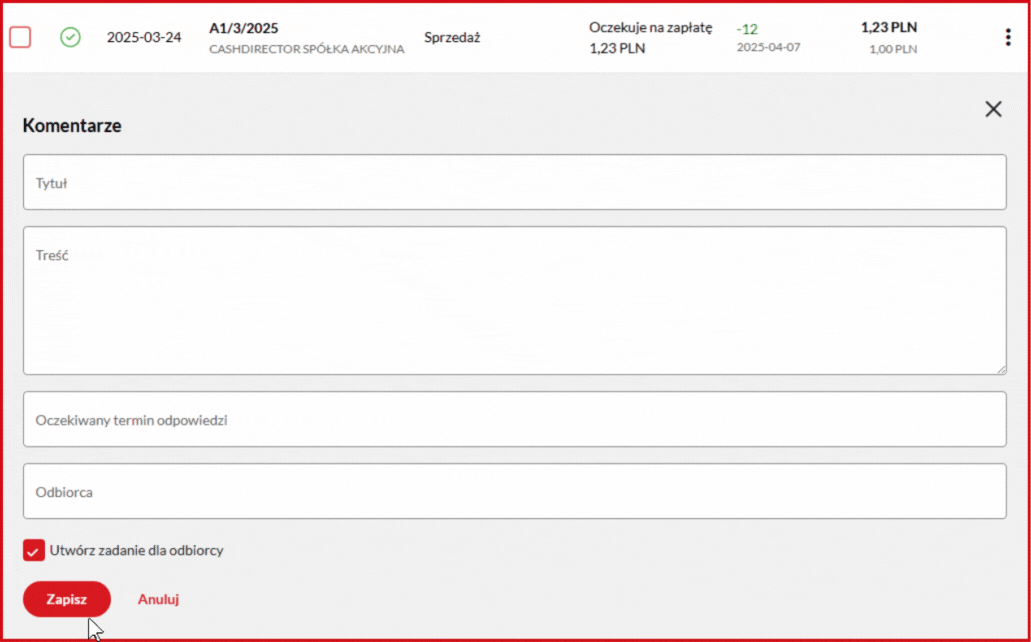Screen dimensions: 1031x642
Task: Grab the resize handle of the Treść textarea
Action: click(1001, 370)
